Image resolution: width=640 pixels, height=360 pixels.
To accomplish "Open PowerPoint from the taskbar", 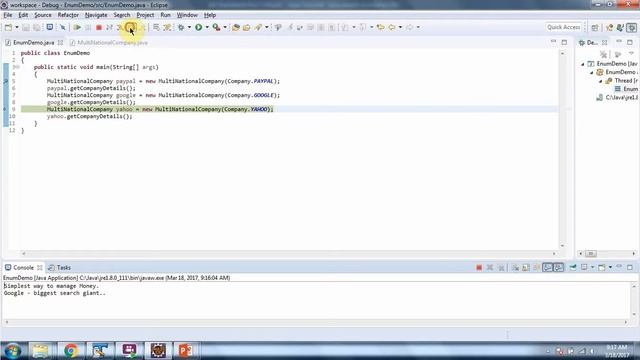I will (185, 351).
